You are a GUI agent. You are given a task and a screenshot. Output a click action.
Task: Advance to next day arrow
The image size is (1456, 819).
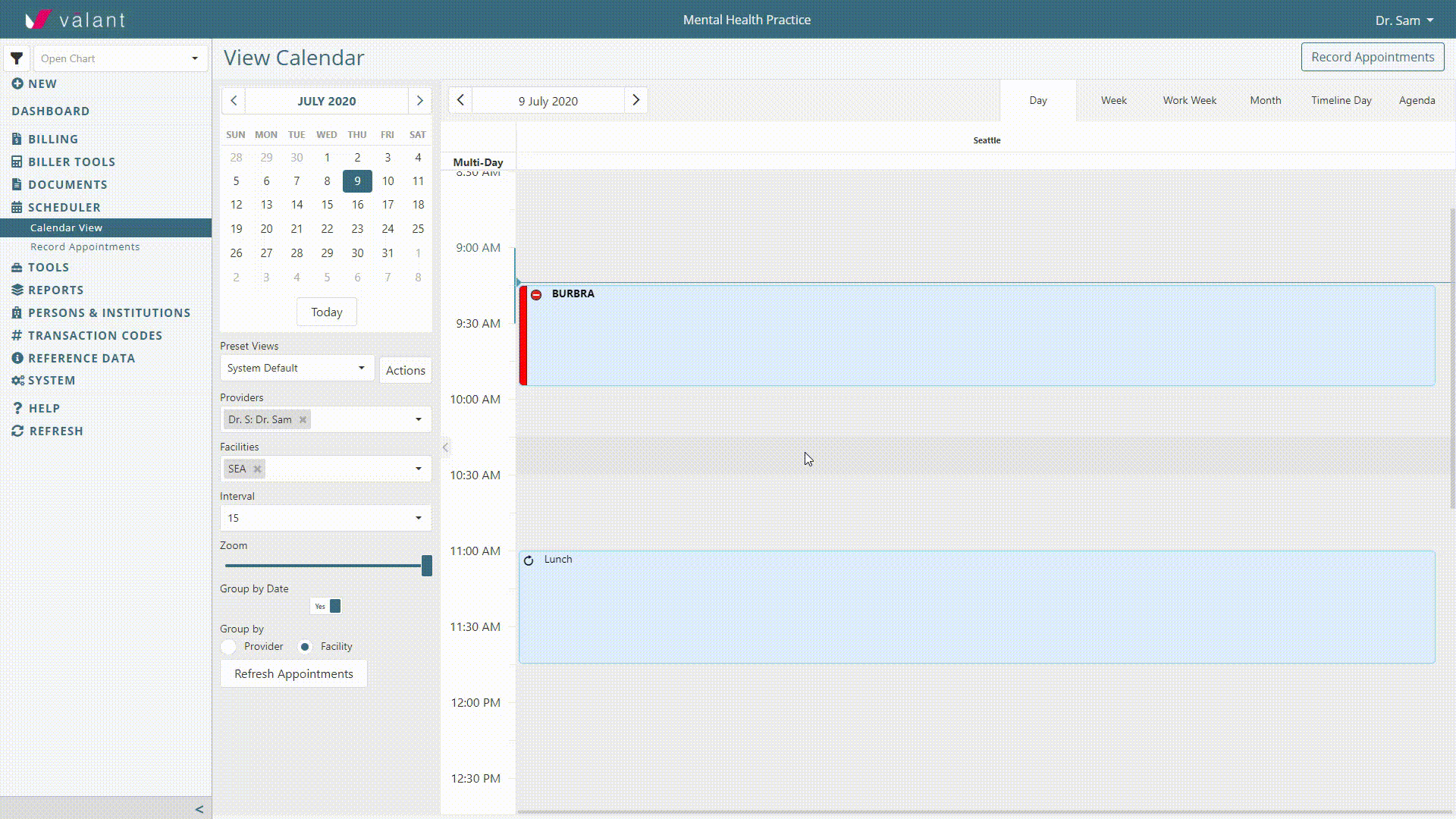coord(635,100)
